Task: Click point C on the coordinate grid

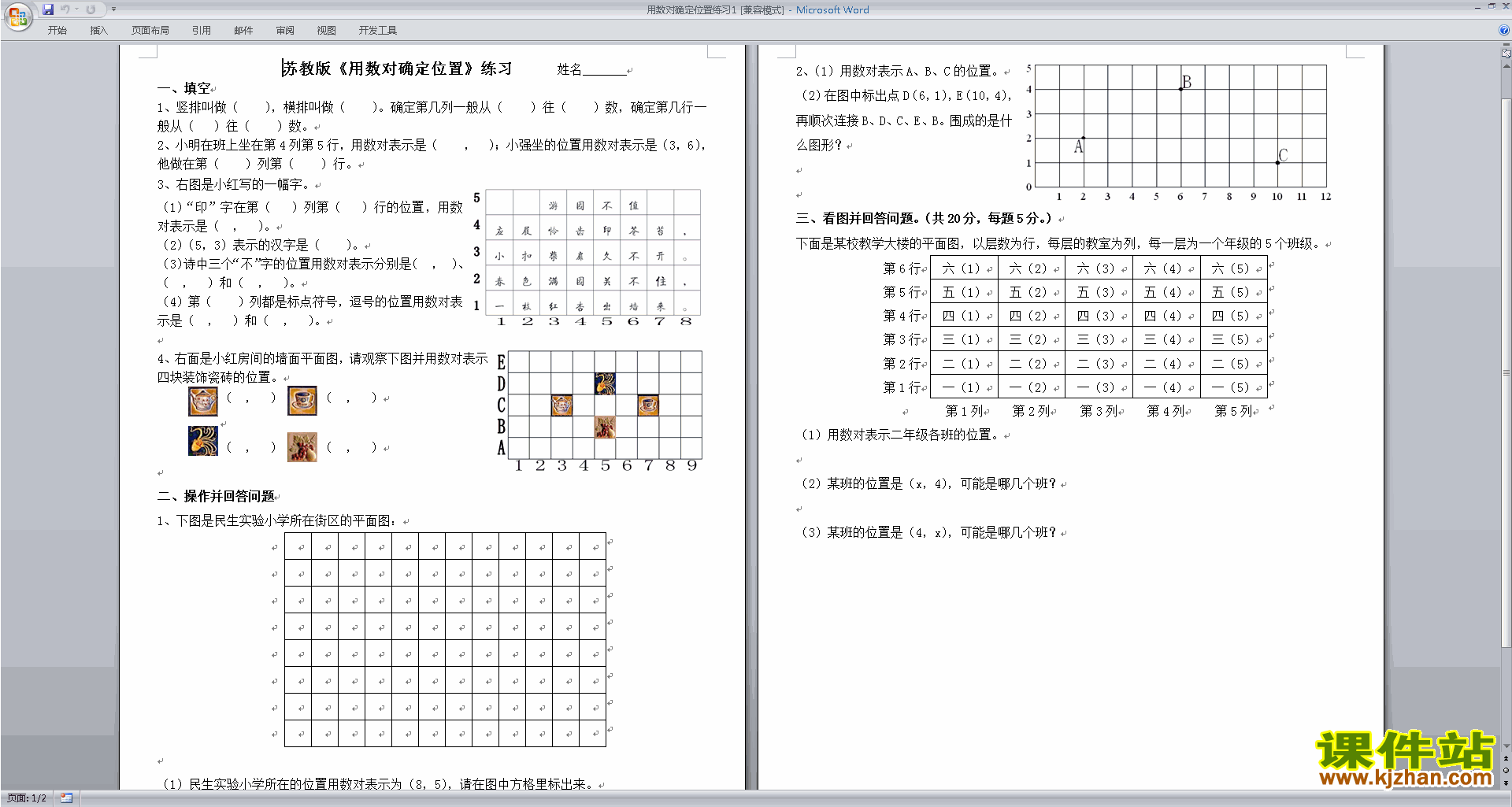Action: [x=1277, y=162]
